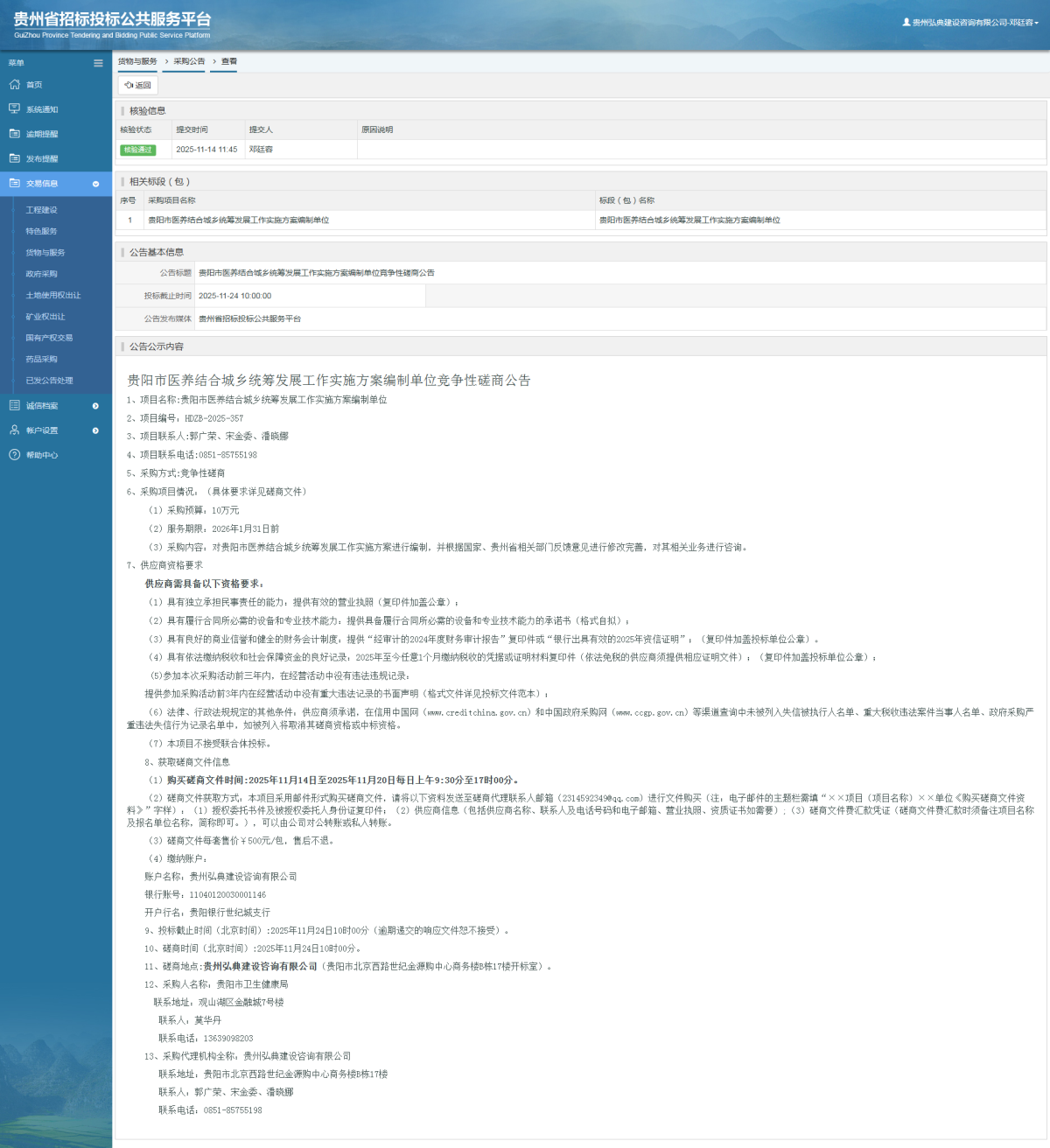Click the 逾期提醒 sidebar icon
The width and height of the screenshot is (1050, 1148).
point(14,134)
